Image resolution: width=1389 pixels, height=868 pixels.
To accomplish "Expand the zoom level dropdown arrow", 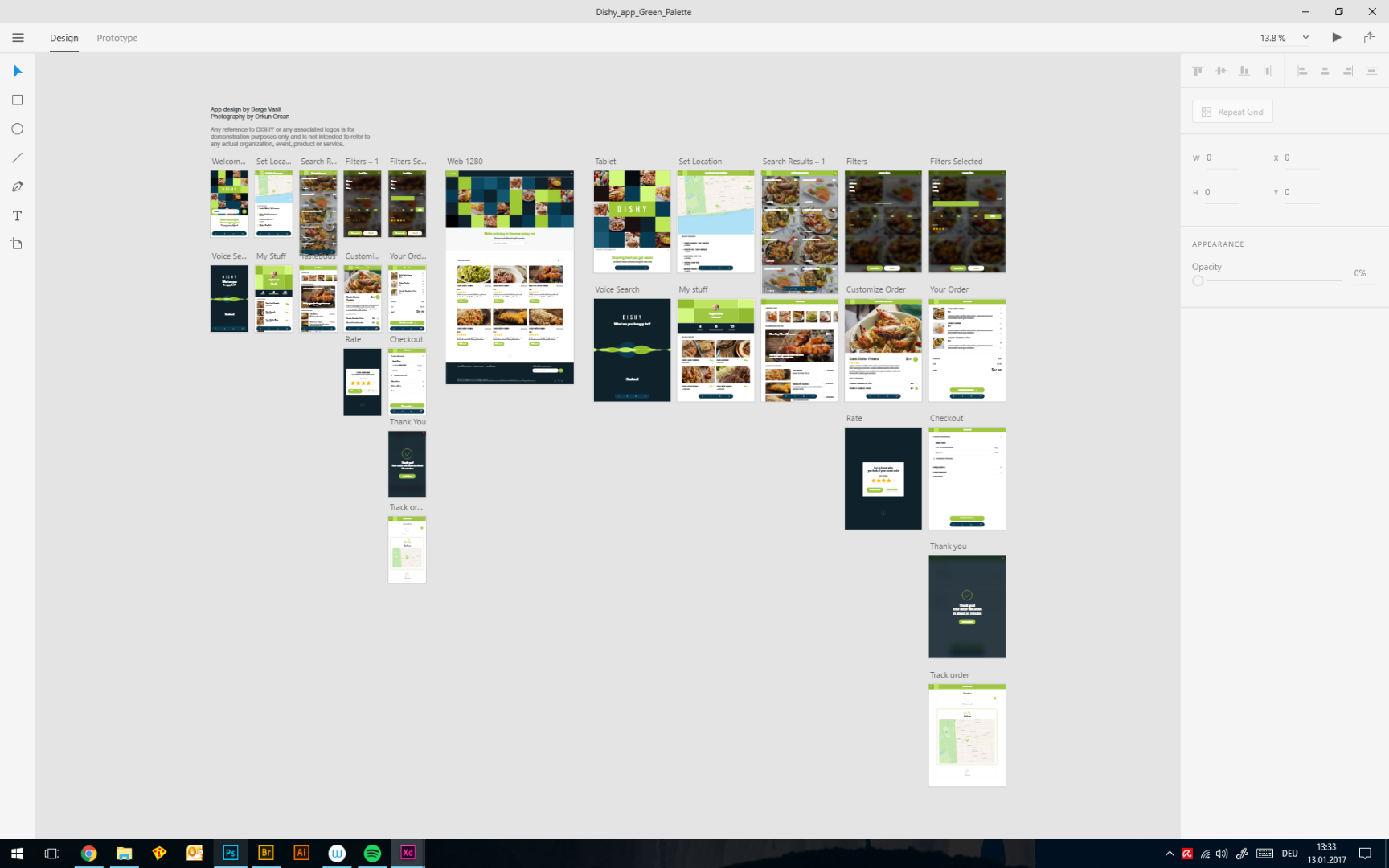I will [x=1305, y=37].
